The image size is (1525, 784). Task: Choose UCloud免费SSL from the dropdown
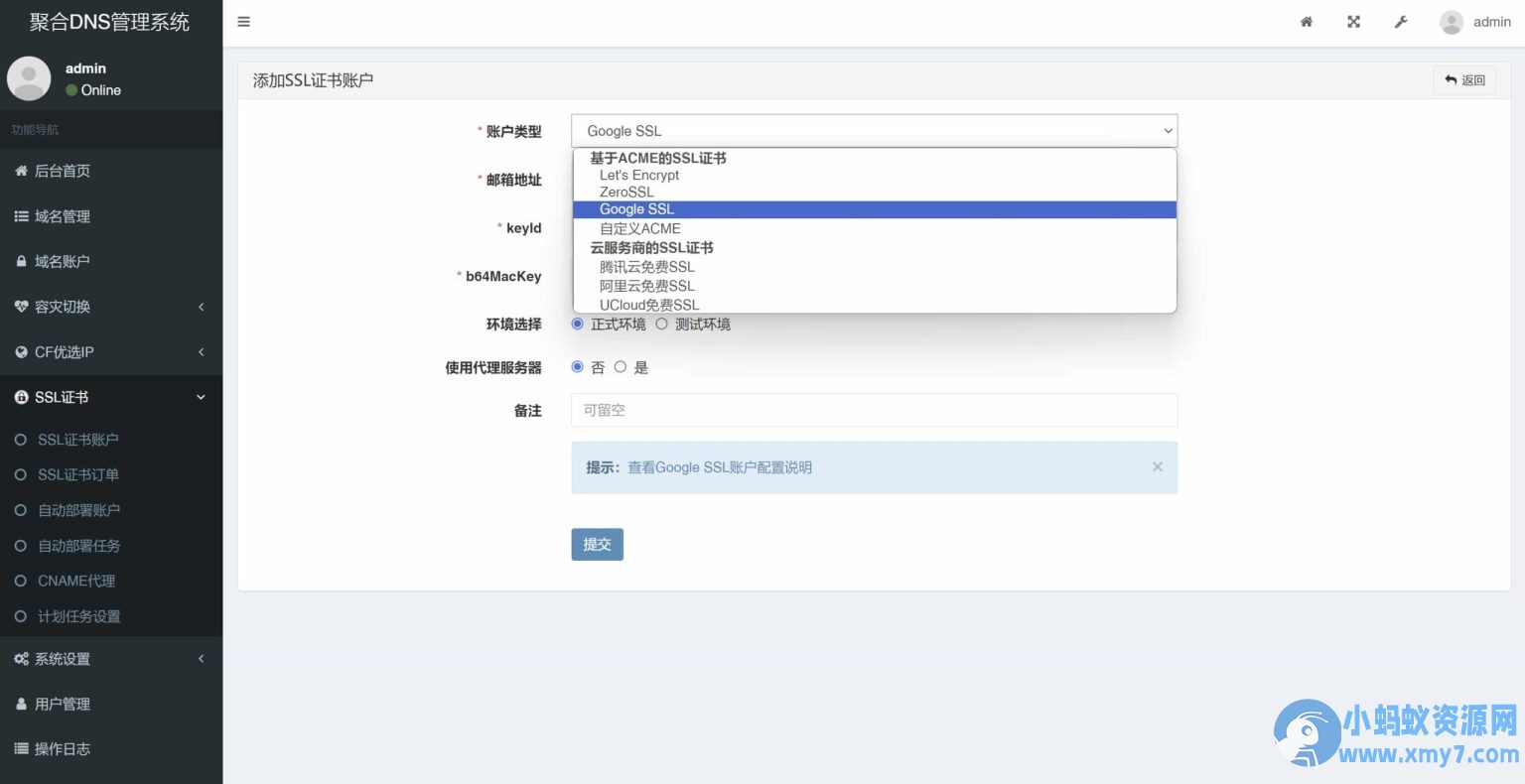(875, 305)
